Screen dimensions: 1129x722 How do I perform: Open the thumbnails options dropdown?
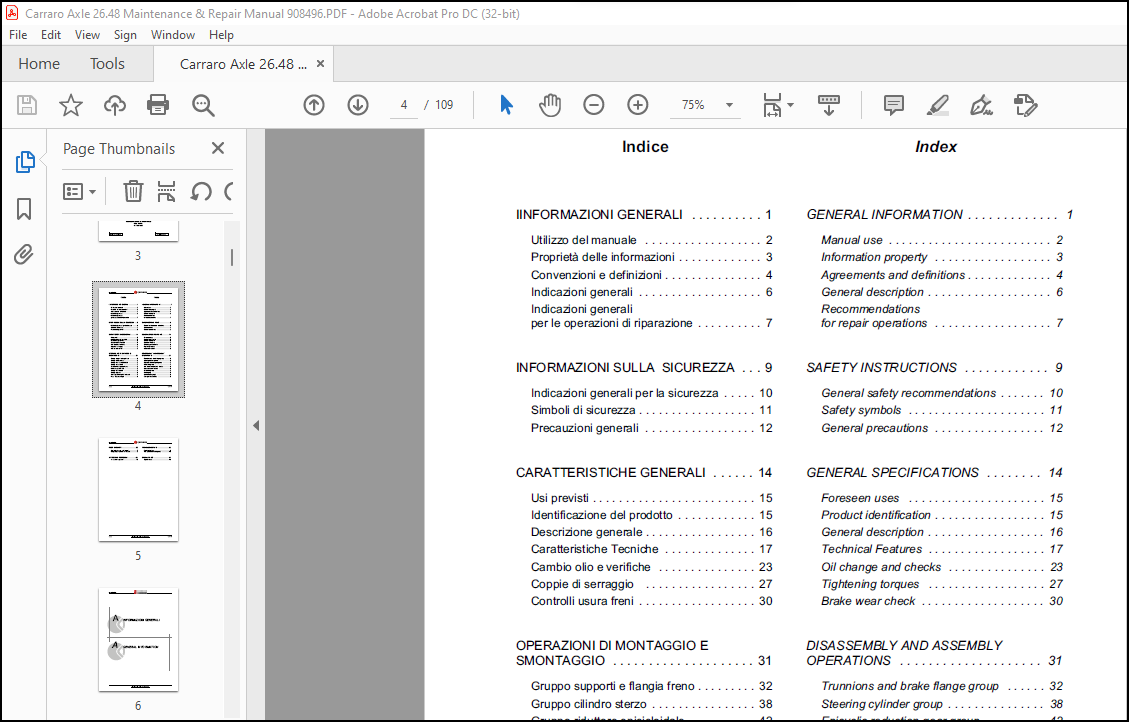pyautogui.click(x=79, y=191)
